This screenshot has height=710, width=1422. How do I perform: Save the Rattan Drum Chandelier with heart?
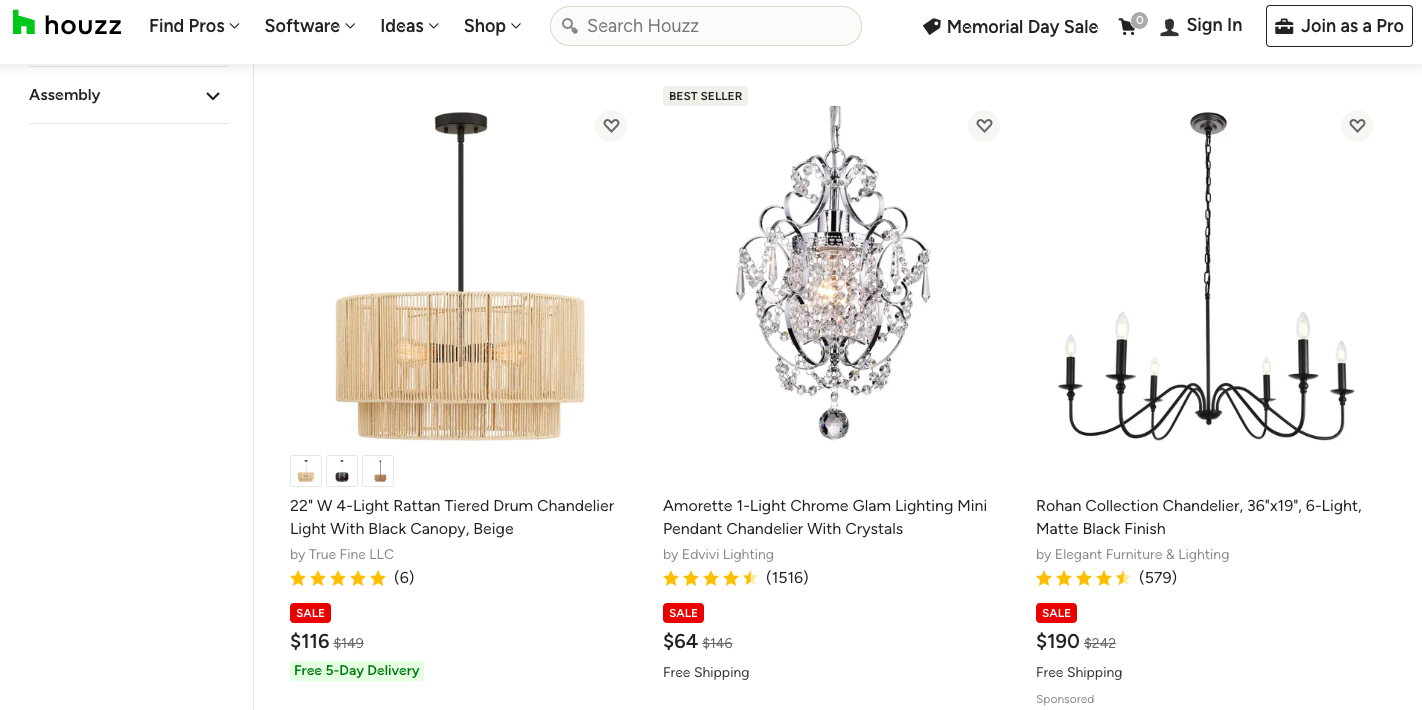point(611,126)
